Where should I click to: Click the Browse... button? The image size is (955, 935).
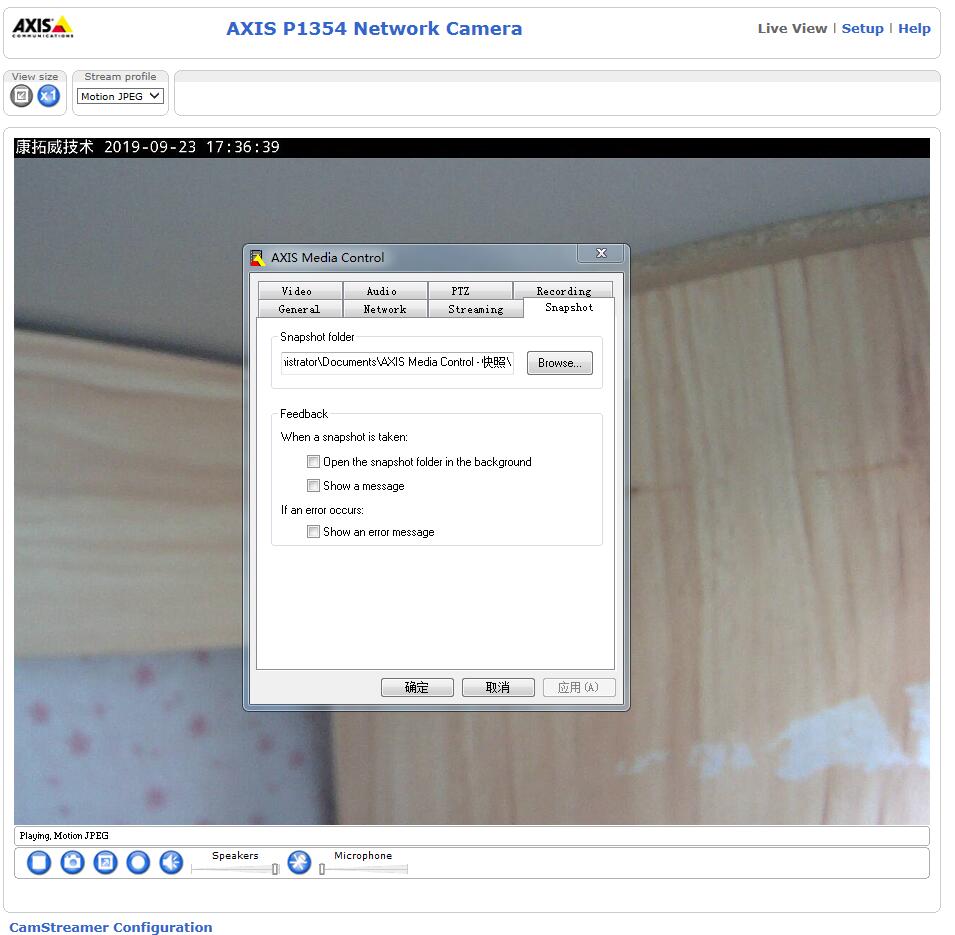pyautogui.click(x=559, y=363)
